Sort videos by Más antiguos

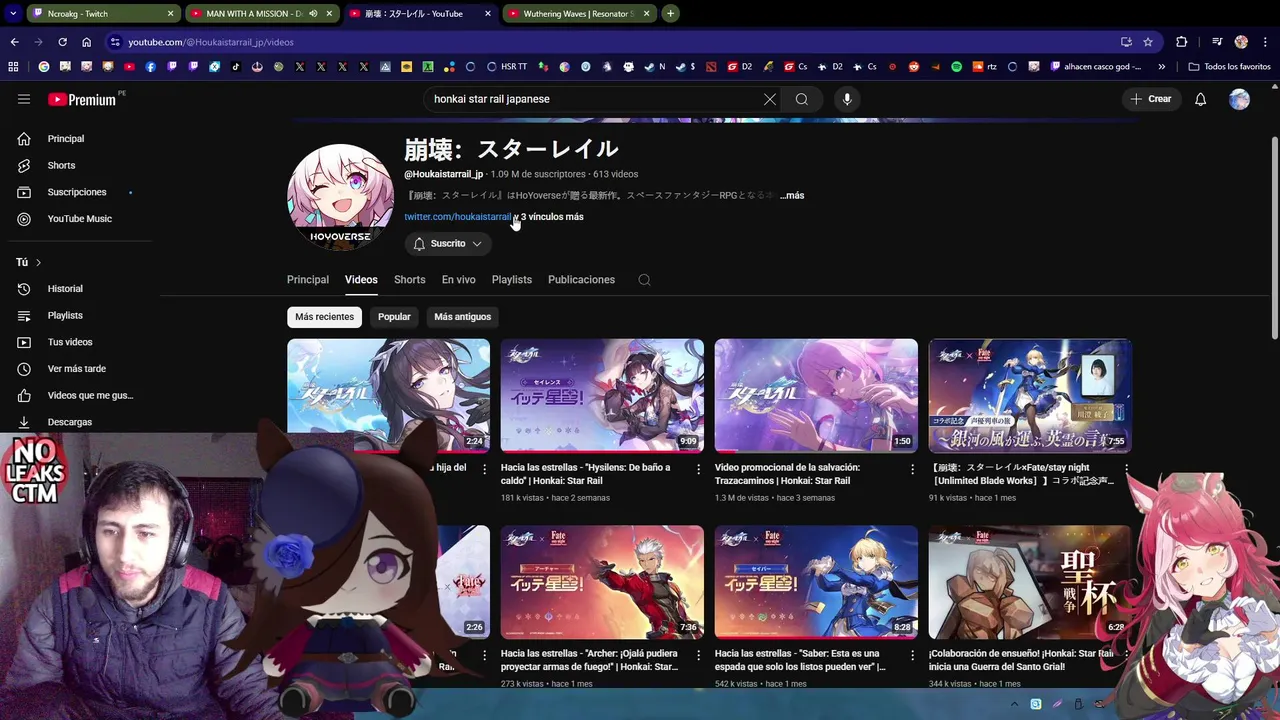462,317
